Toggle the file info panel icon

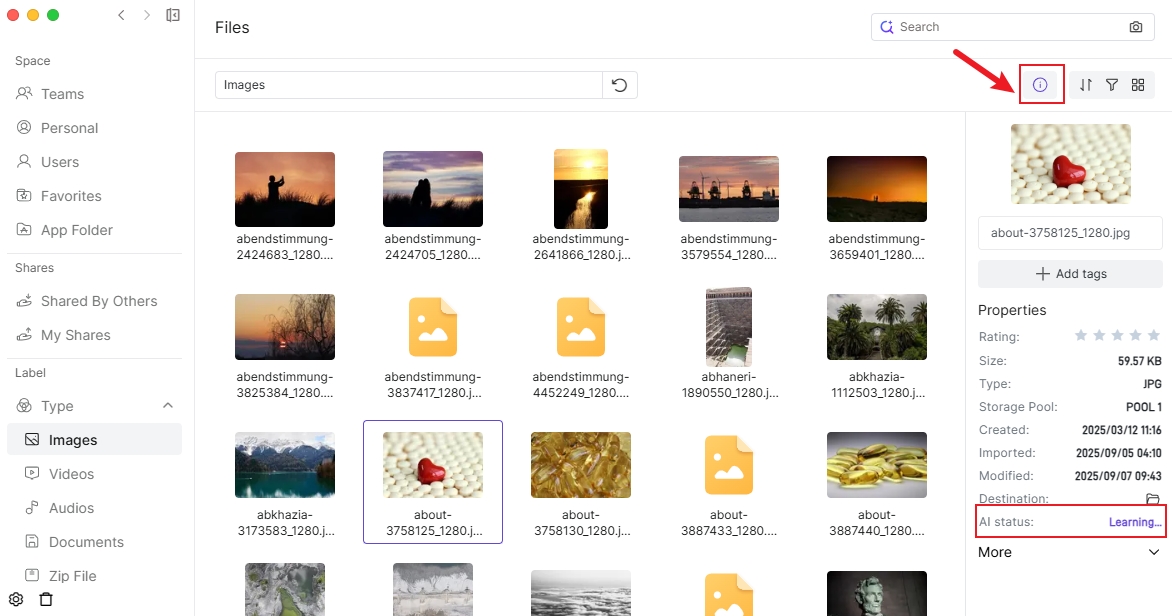(x=1040, y=85)
